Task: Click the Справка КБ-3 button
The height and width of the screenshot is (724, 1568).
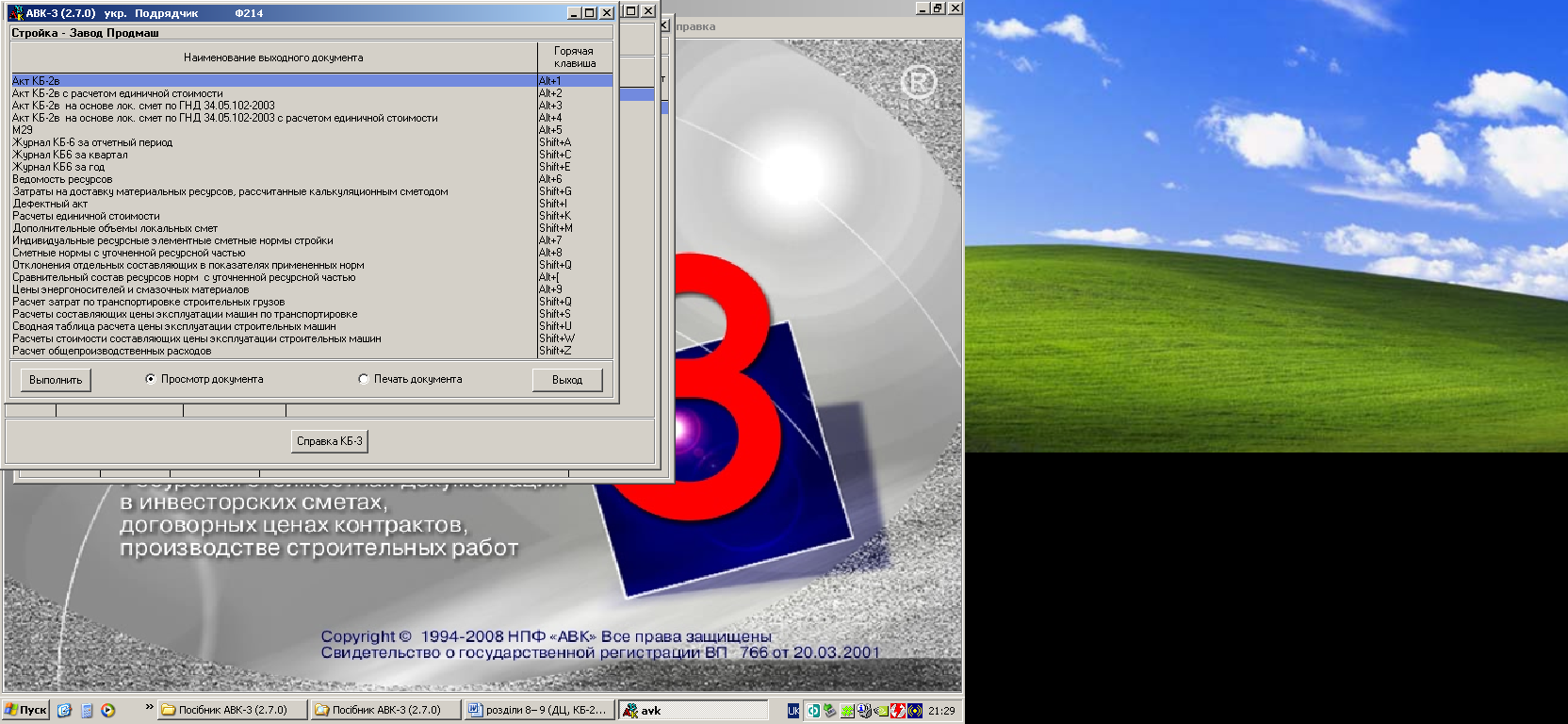Action: [x=330, y=441]
